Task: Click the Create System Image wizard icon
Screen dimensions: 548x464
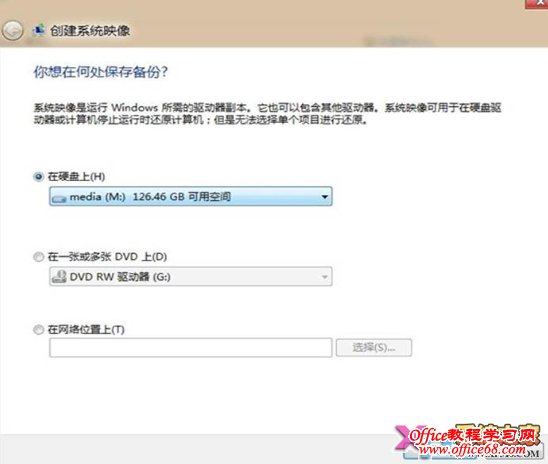Action: coord(39,30)
